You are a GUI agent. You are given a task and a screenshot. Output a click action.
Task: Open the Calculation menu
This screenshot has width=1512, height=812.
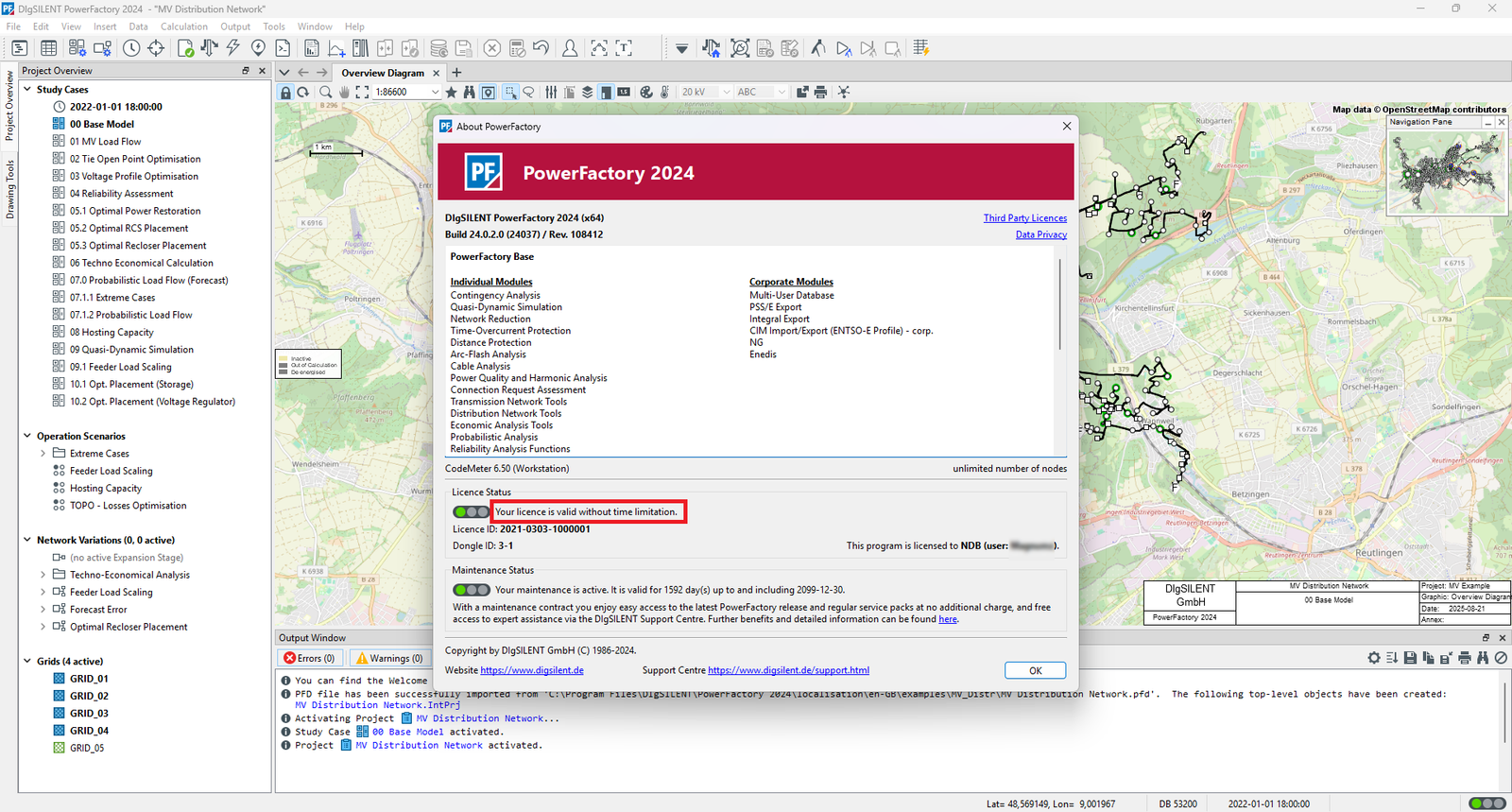183,26
